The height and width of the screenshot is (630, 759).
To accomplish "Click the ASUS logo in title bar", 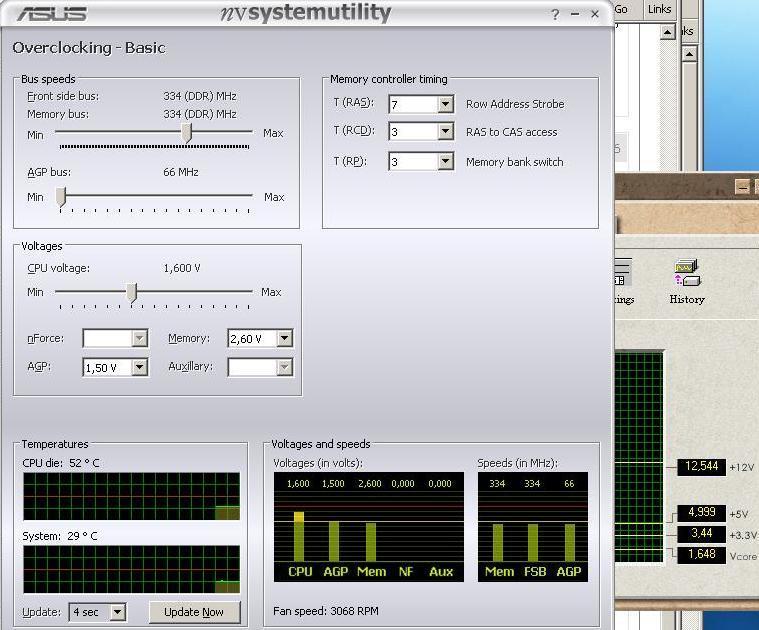I will click(52, 14).
